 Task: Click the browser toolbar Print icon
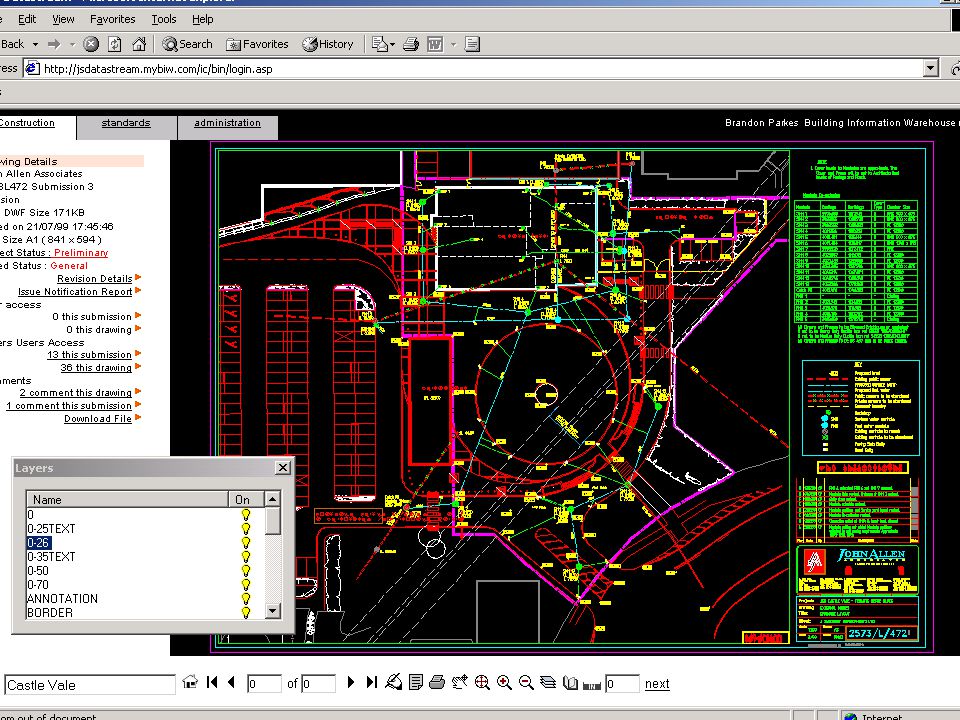(411, 44)
